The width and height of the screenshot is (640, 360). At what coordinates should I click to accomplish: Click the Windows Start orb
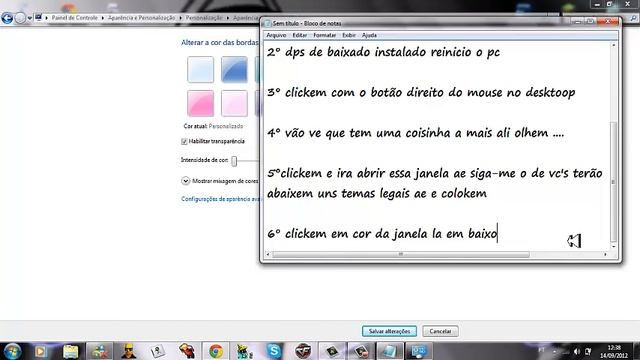tap(12, 351)
